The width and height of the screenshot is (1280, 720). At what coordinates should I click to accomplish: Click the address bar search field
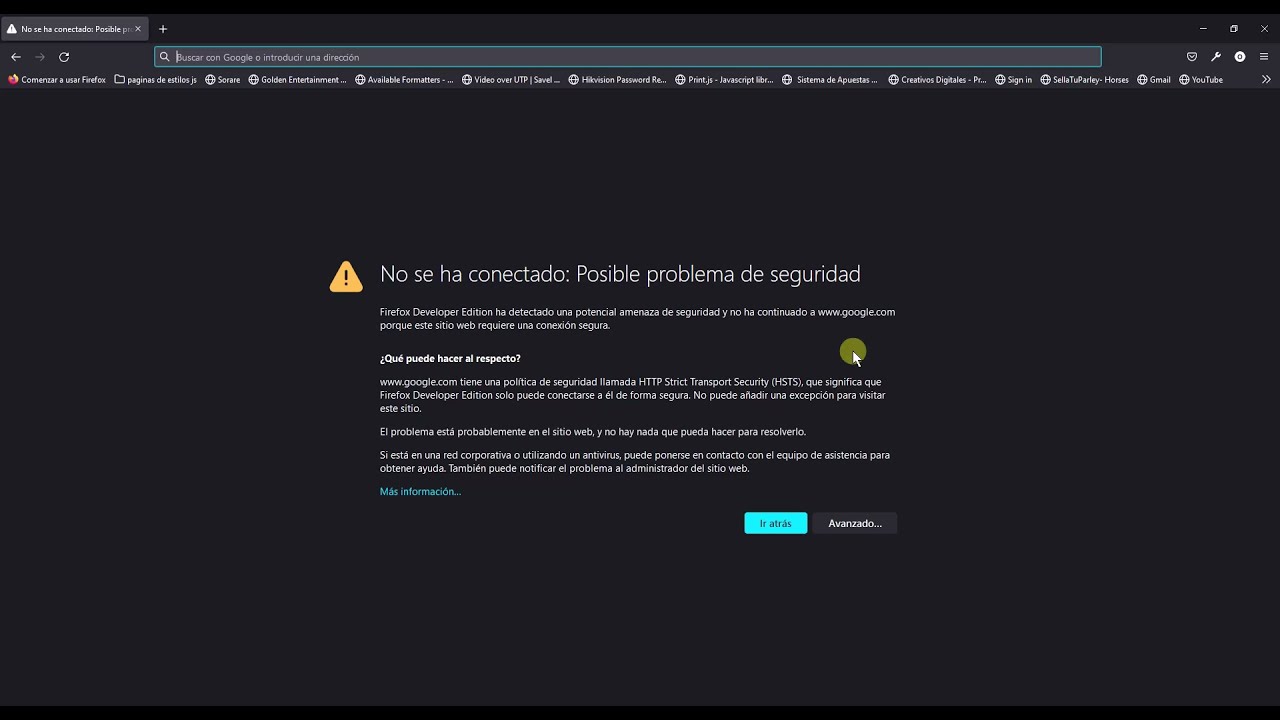628,57
